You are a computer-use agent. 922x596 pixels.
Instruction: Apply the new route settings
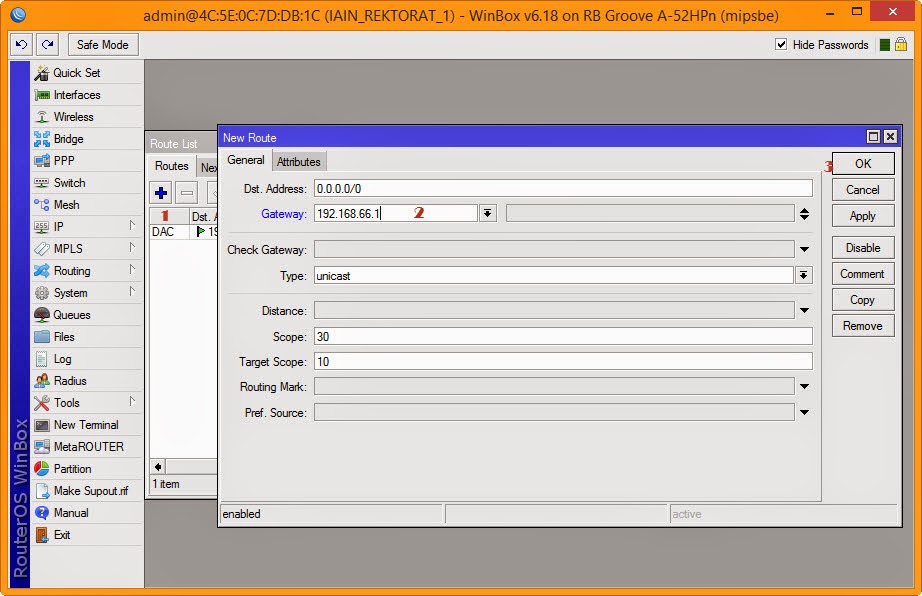click(862, 215)
